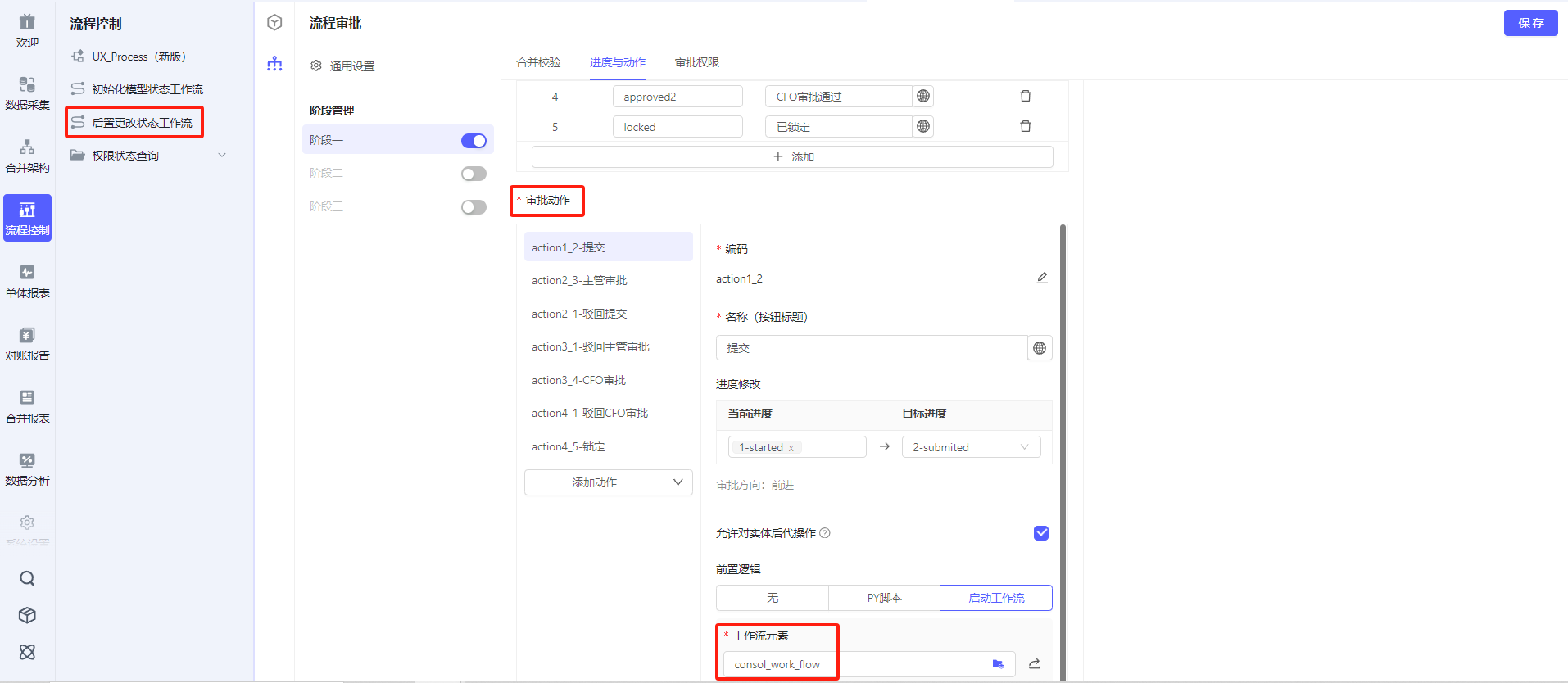Switch to the 审批权限 tab
Screen dimensions: 1568x683
(x=696, y=62)
